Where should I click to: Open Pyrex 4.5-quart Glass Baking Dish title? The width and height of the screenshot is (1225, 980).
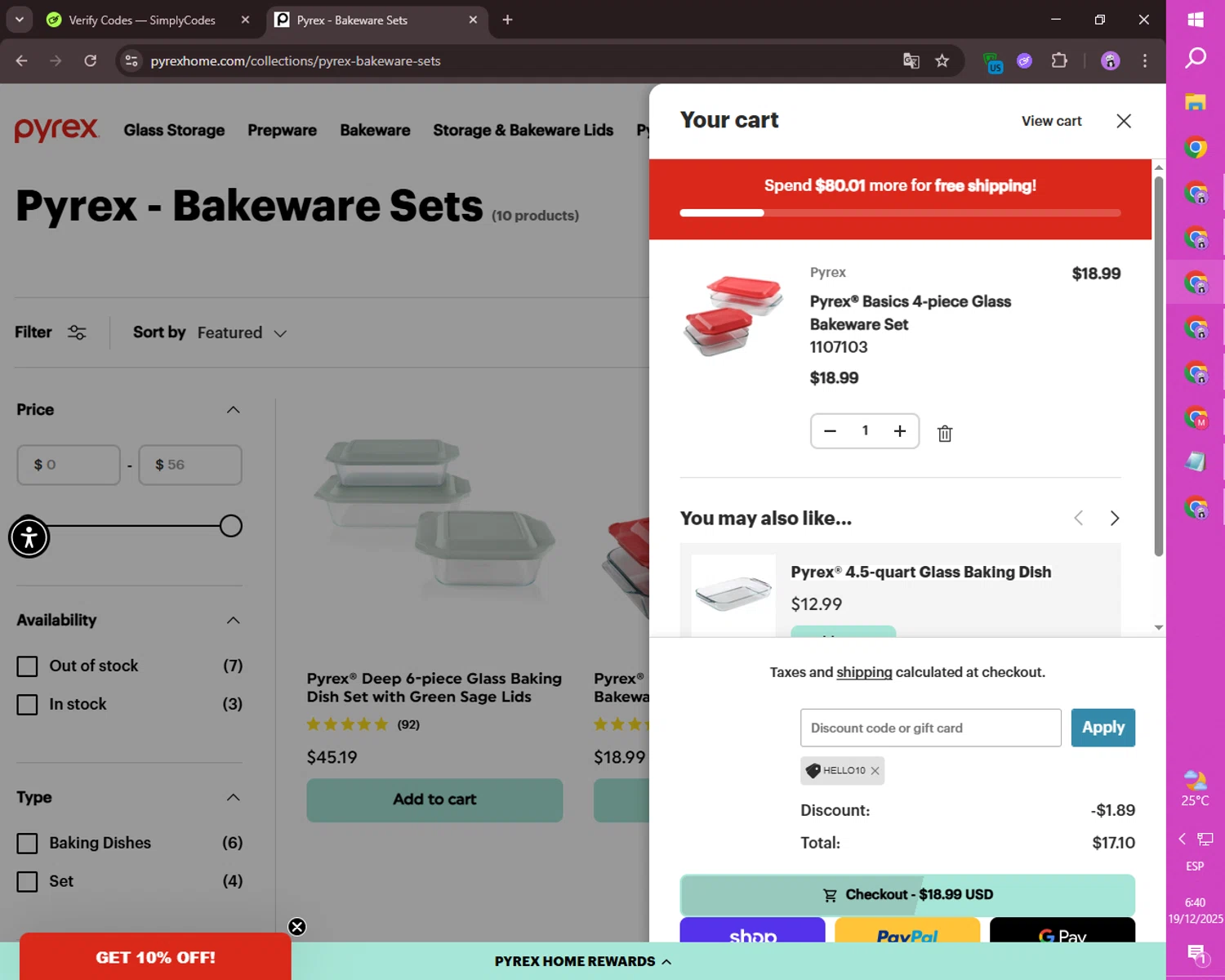click(x=920, y=572)
